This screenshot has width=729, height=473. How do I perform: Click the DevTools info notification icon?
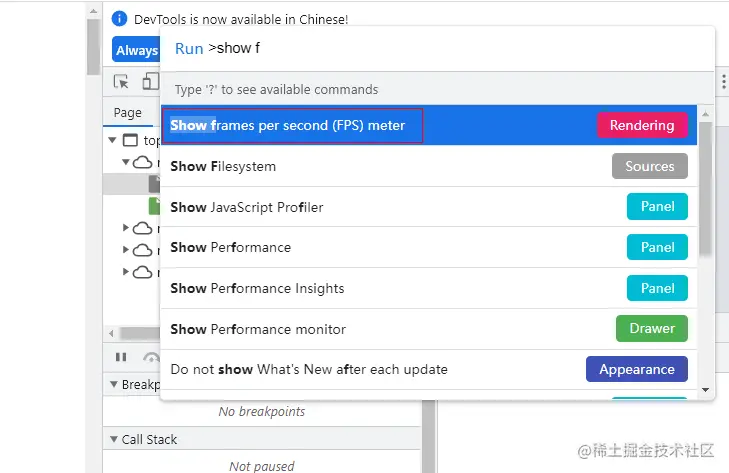(x=119, y=19)
